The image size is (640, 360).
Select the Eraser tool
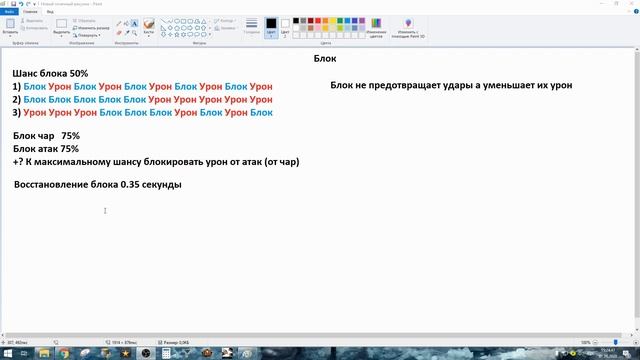[119, 33]
